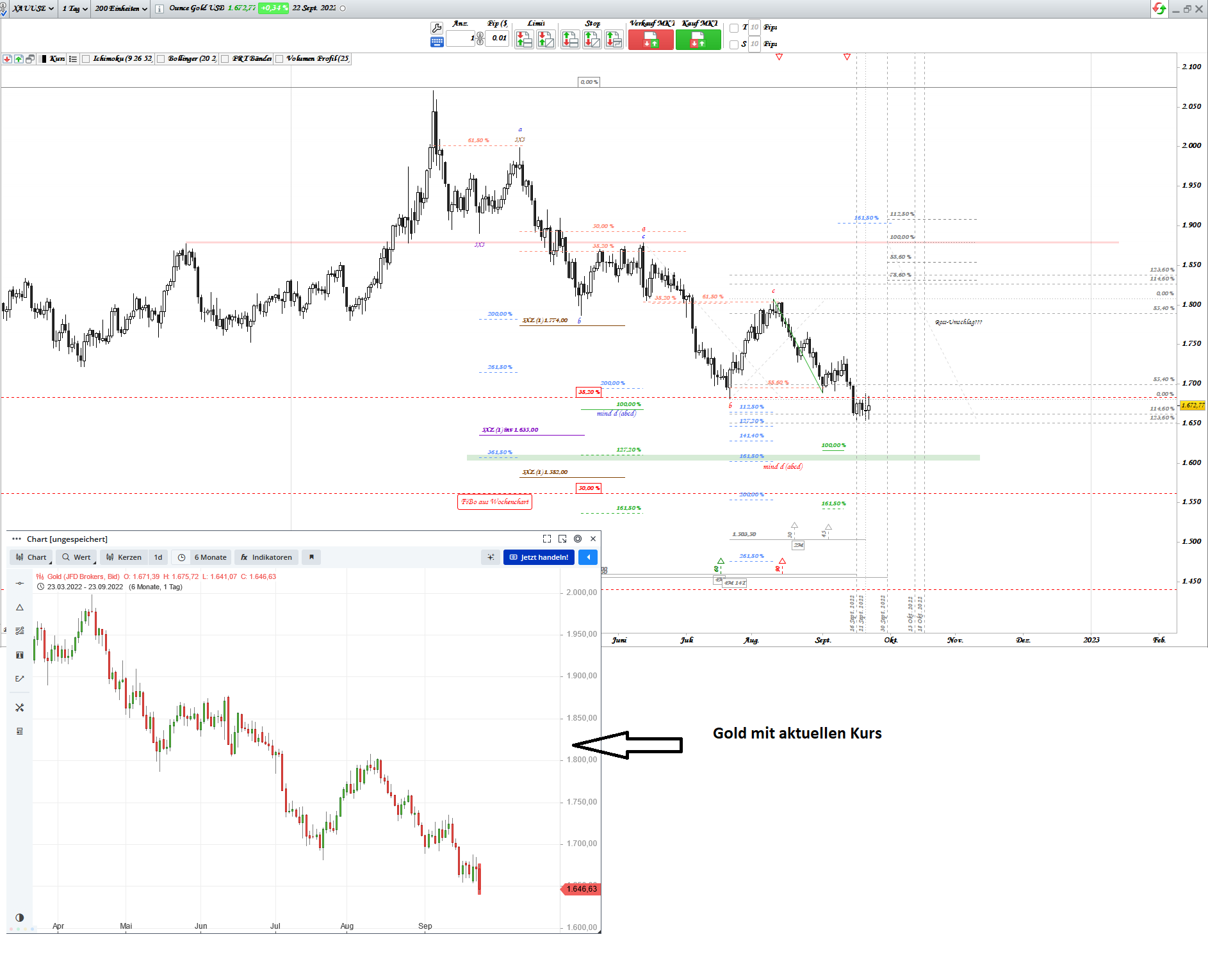The image size is (1208, 980).
Task: Toggle the Volumen Profil indicator checkbox
Action: pos(279,59)
